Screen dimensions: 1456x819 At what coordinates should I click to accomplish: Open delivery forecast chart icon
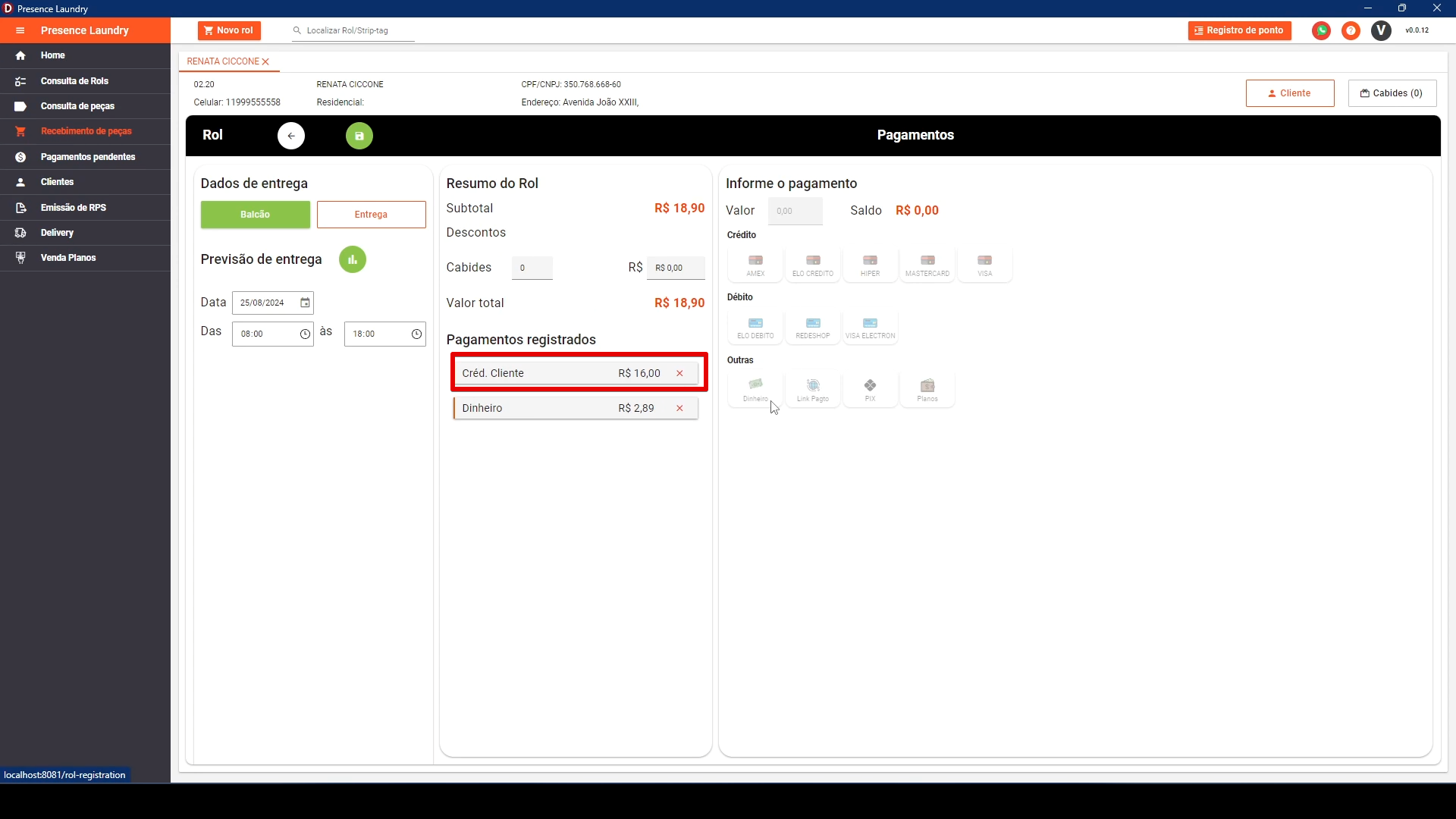(x=353, y=259)
